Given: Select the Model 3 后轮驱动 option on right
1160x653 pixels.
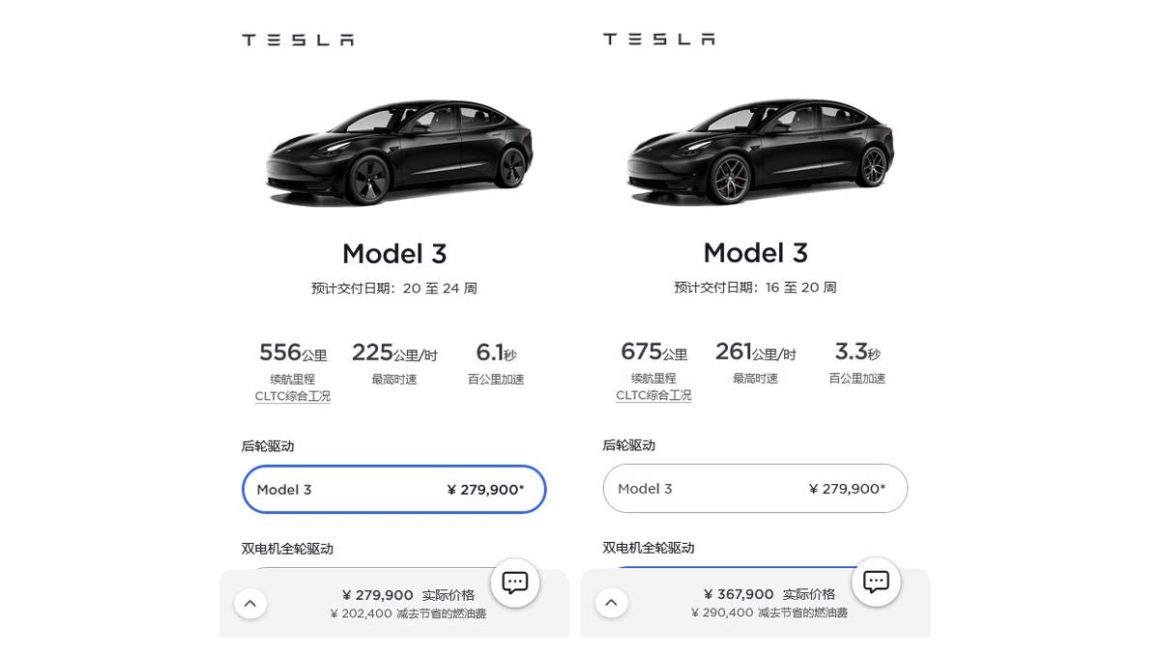Looking at the screenshot, I should [x=754, y=488].
